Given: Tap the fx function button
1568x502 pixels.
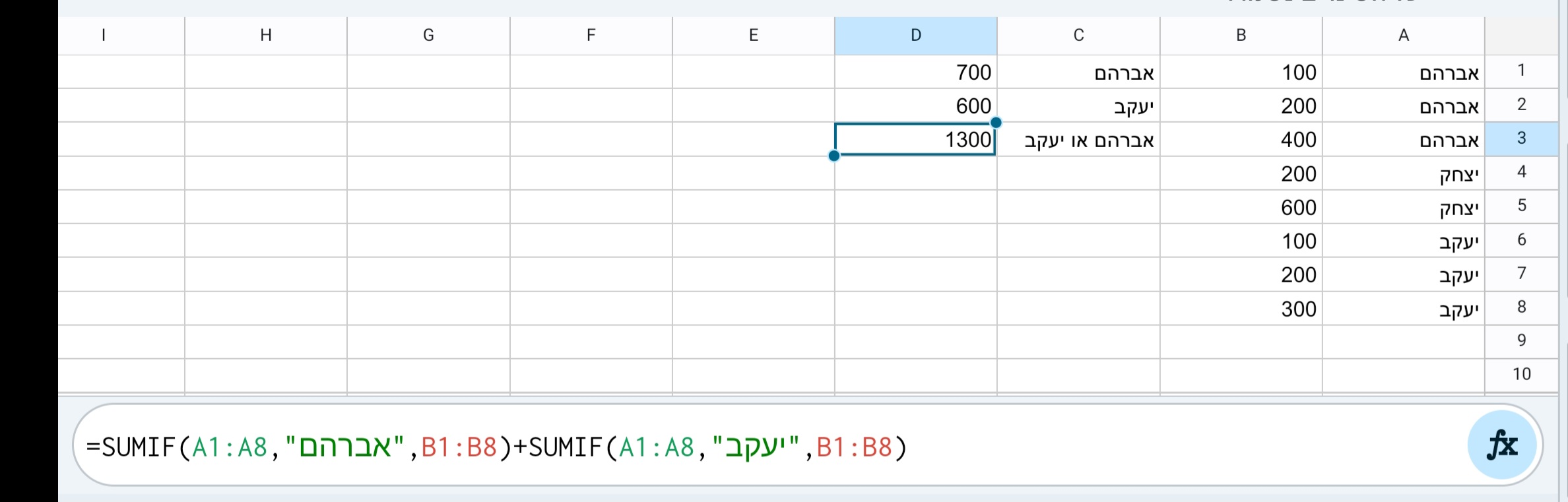Looking at the screenshot, I should (1502, 445).
